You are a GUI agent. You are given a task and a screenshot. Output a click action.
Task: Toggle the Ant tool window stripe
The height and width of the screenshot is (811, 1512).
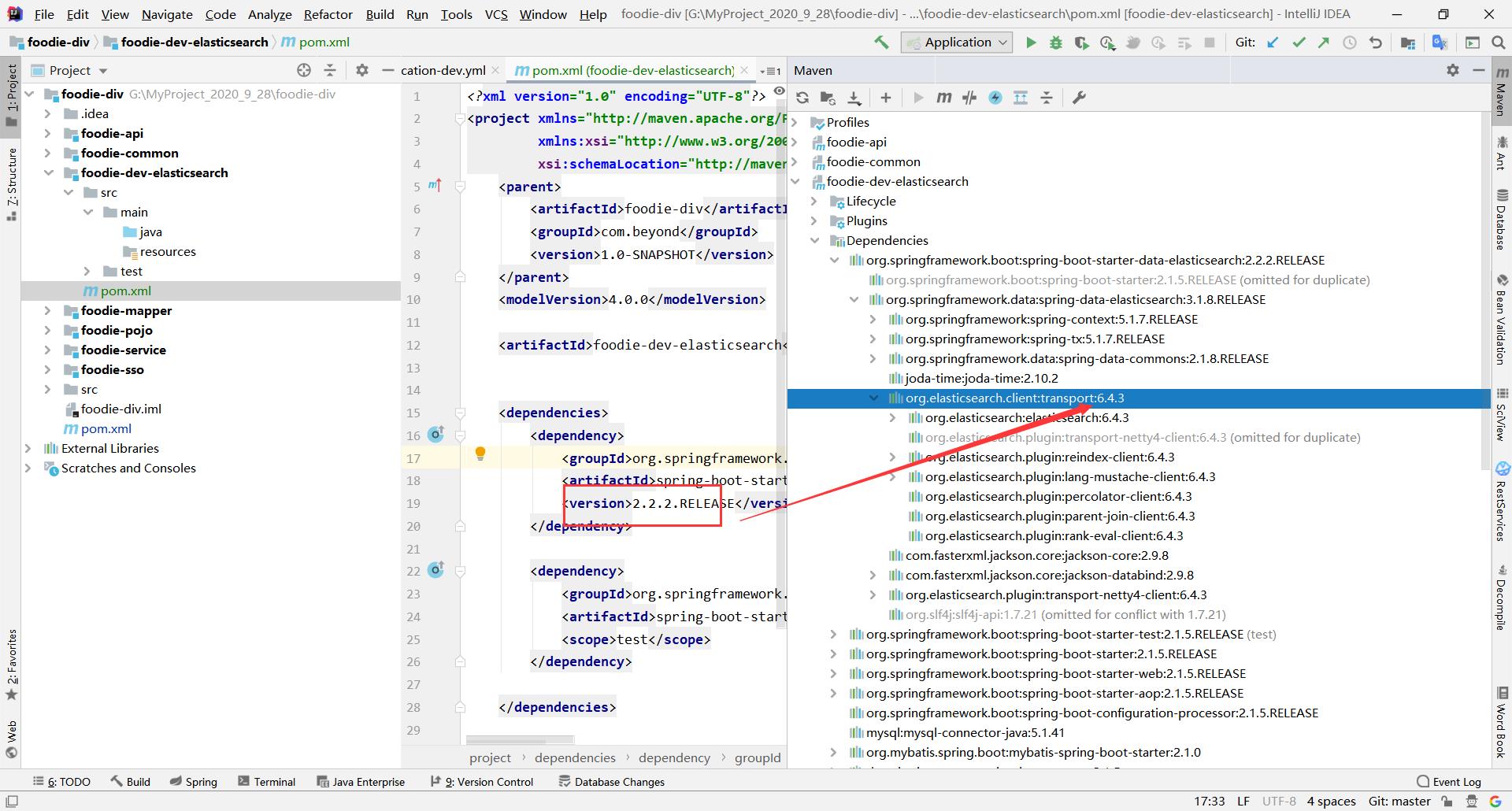(x=1502, y=152)
